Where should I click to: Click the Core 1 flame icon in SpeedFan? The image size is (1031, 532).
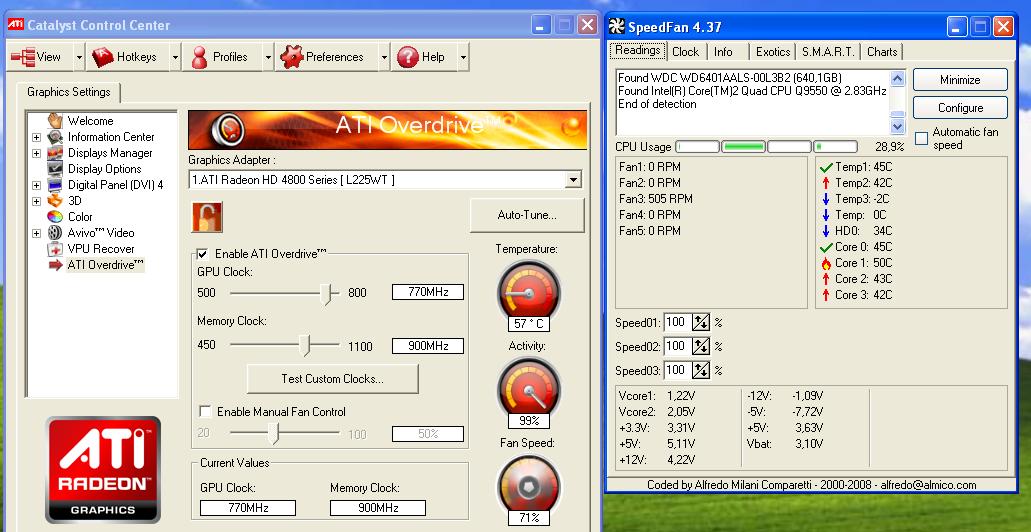tap(826, 263)
